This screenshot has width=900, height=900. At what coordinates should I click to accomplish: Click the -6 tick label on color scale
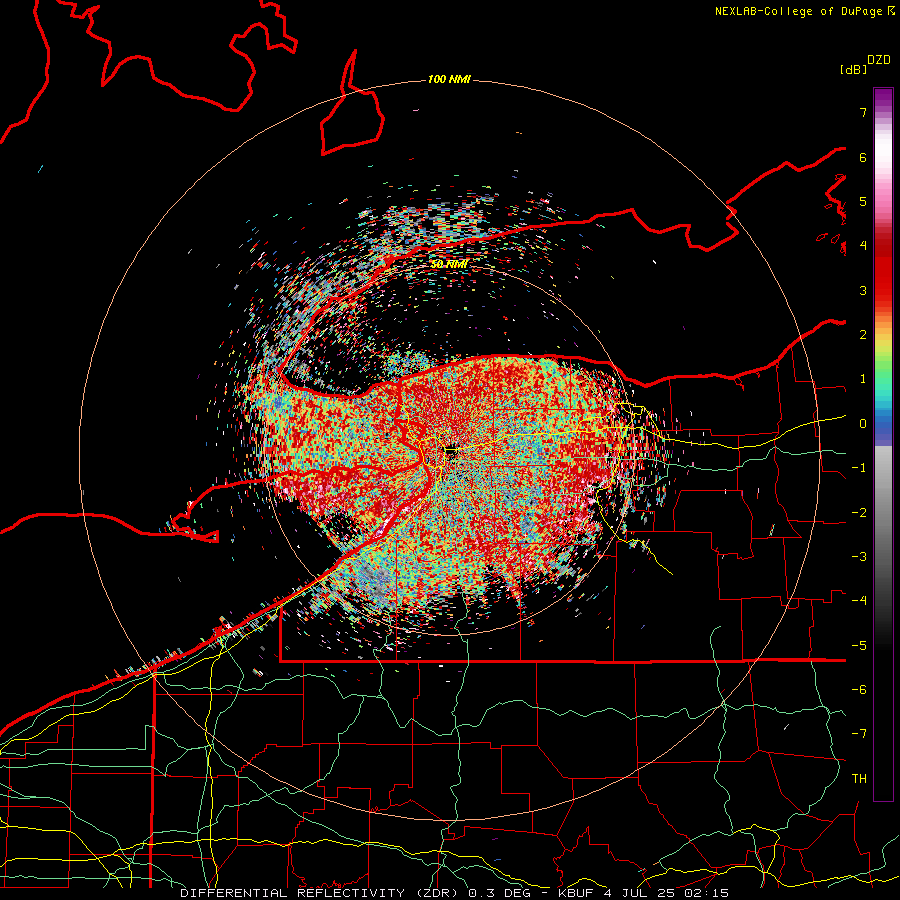pyautogui.click(x=859, y=690)
